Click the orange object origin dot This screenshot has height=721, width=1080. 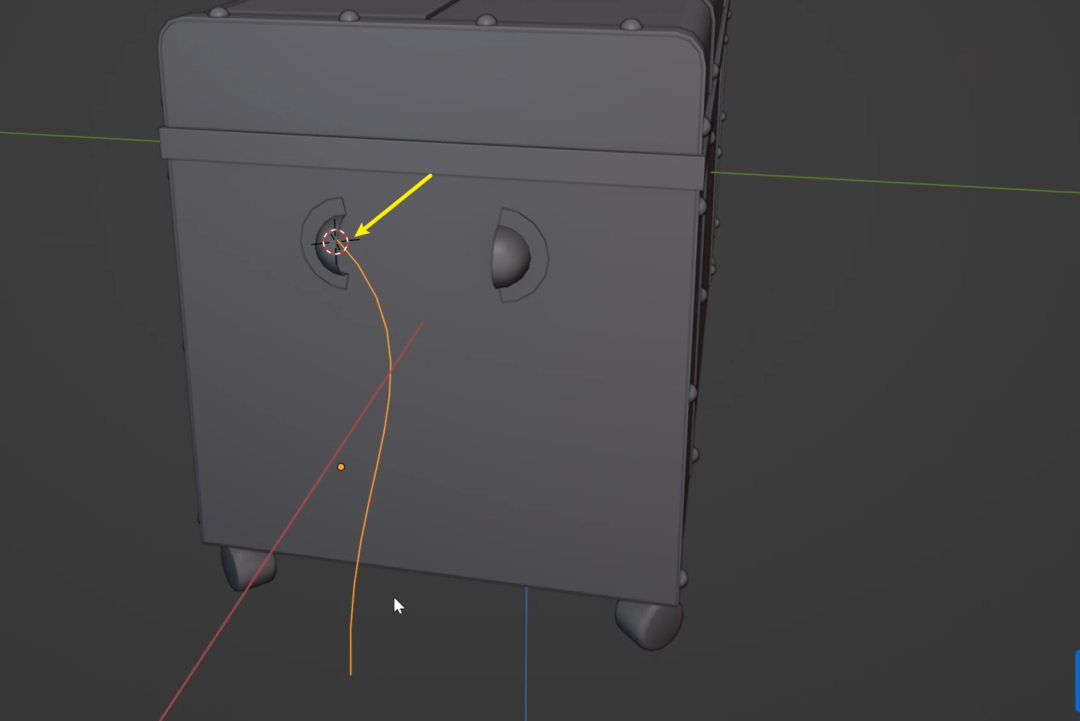click(x=341, y=467)
